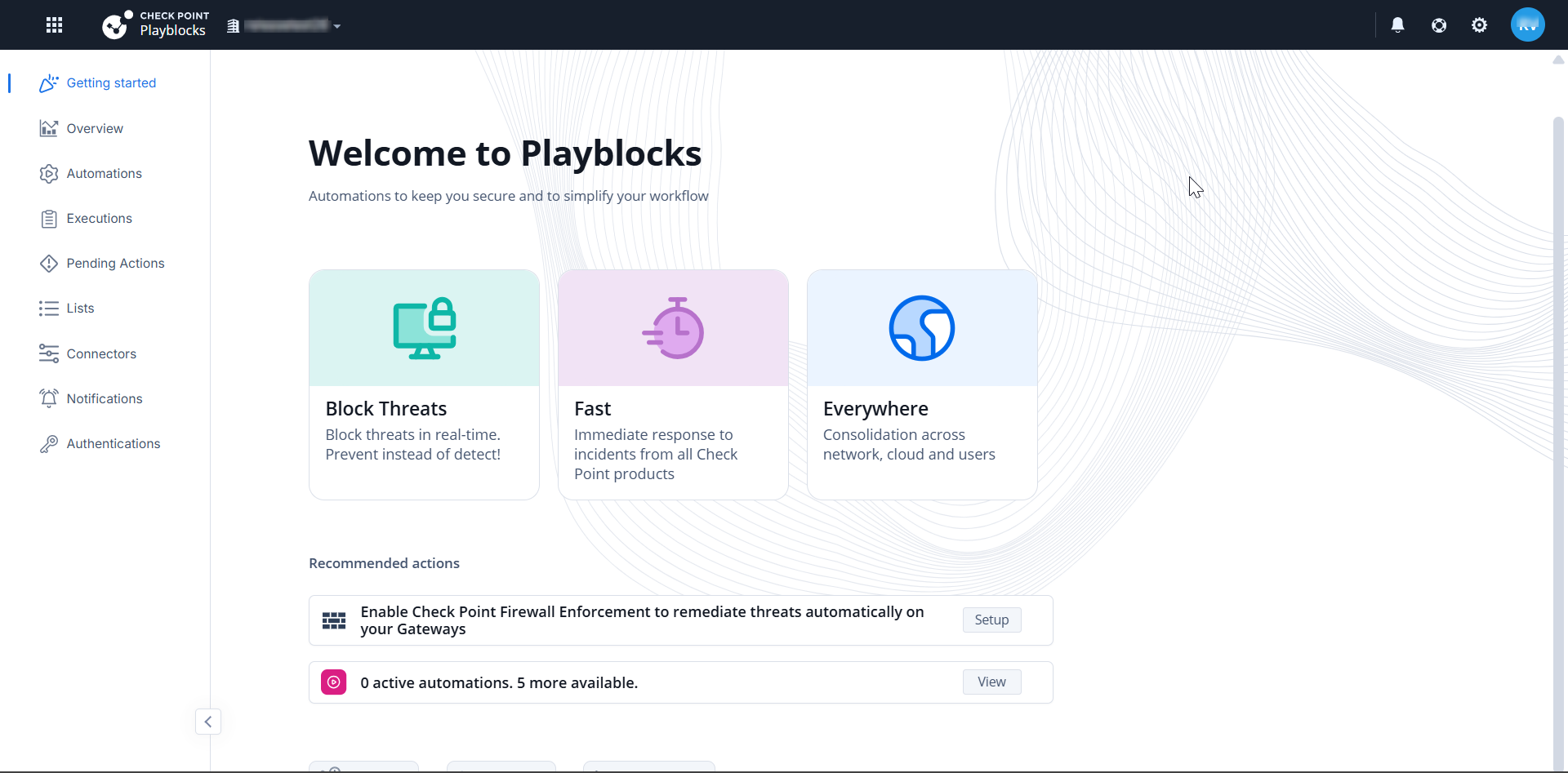Click the Enable Check Point Firewall Enforcement text

642,620
